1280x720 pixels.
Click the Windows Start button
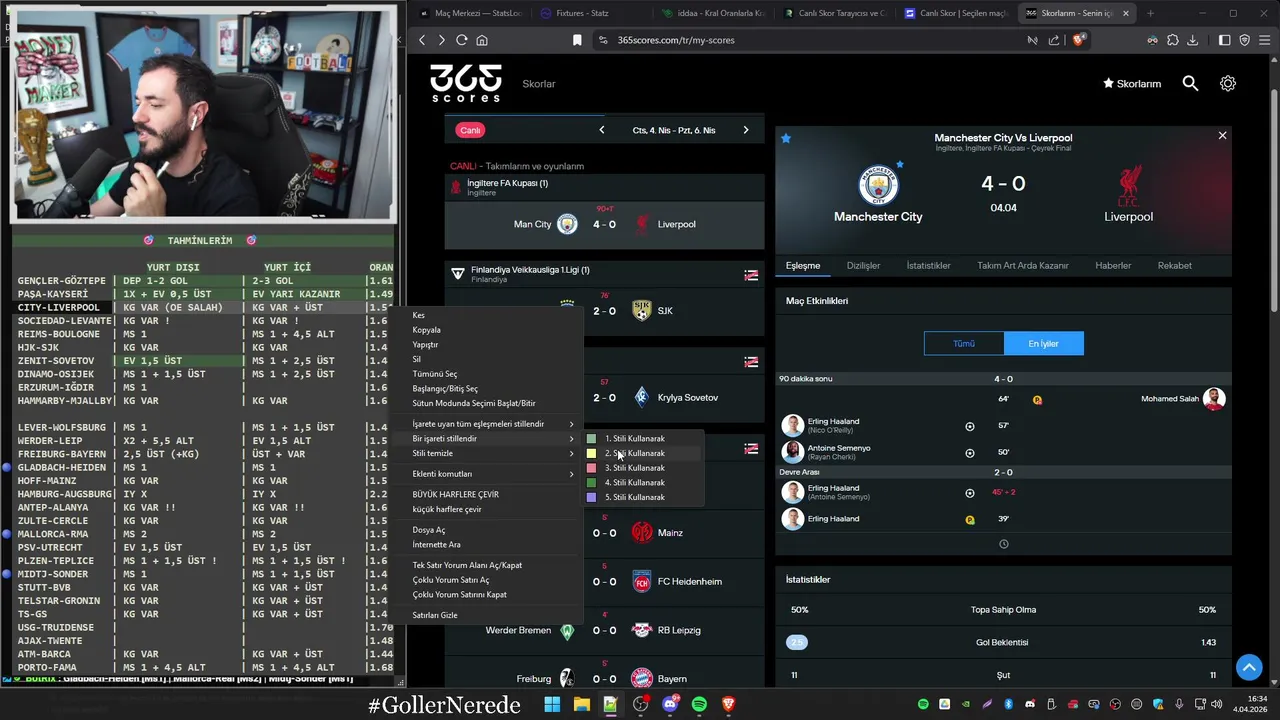pos(552,705)
